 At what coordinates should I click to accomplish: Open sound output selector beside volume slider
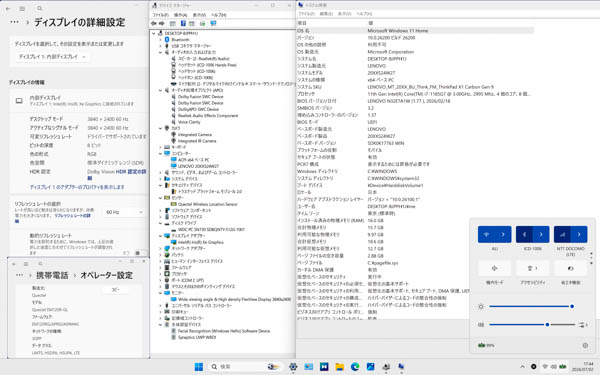pyautogui.click(x=583, y=325)
